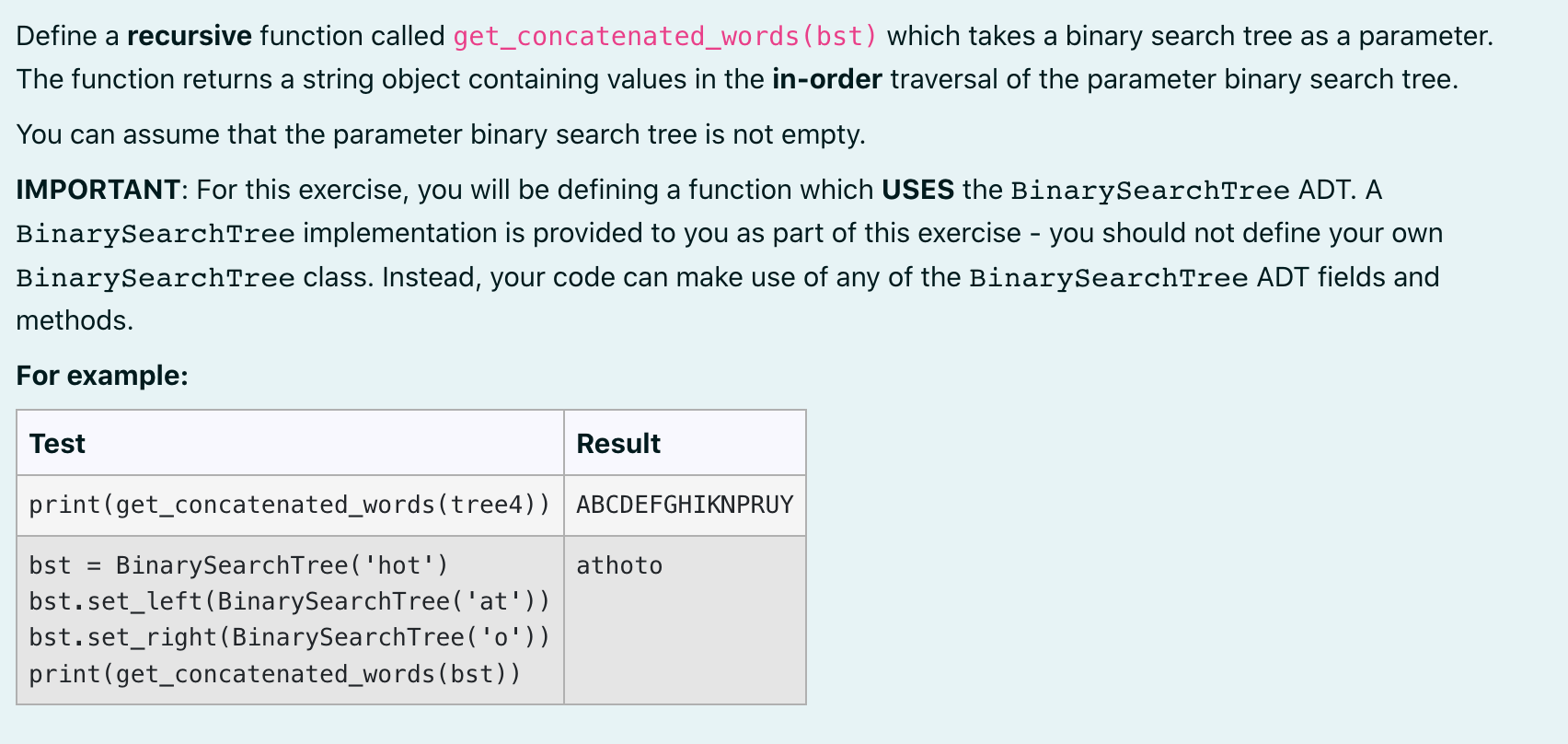Click the print(get_concatenated_words(tree4)) test cell
This screenshot has height=744, width=1568.
click(290, 505)
